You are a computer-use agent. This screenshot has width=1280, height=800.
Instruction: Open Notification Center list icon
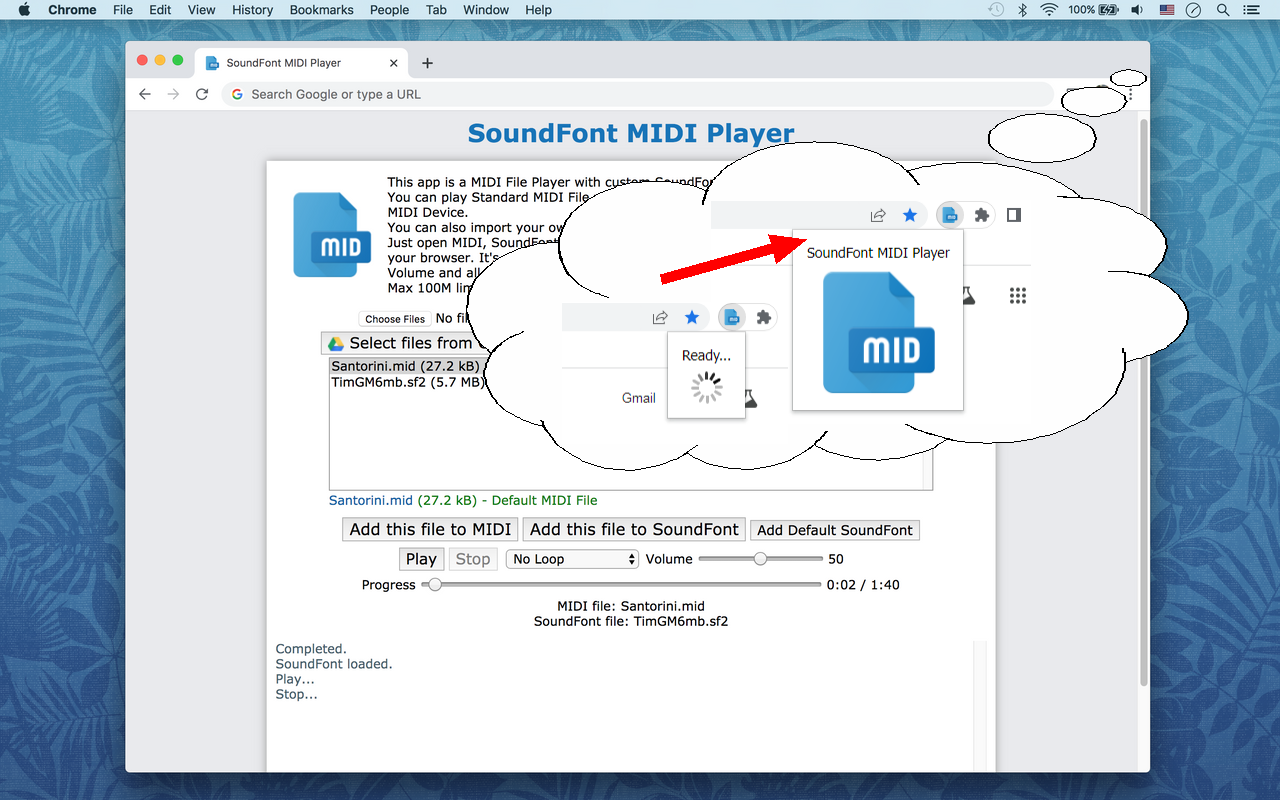[1250, 10]
